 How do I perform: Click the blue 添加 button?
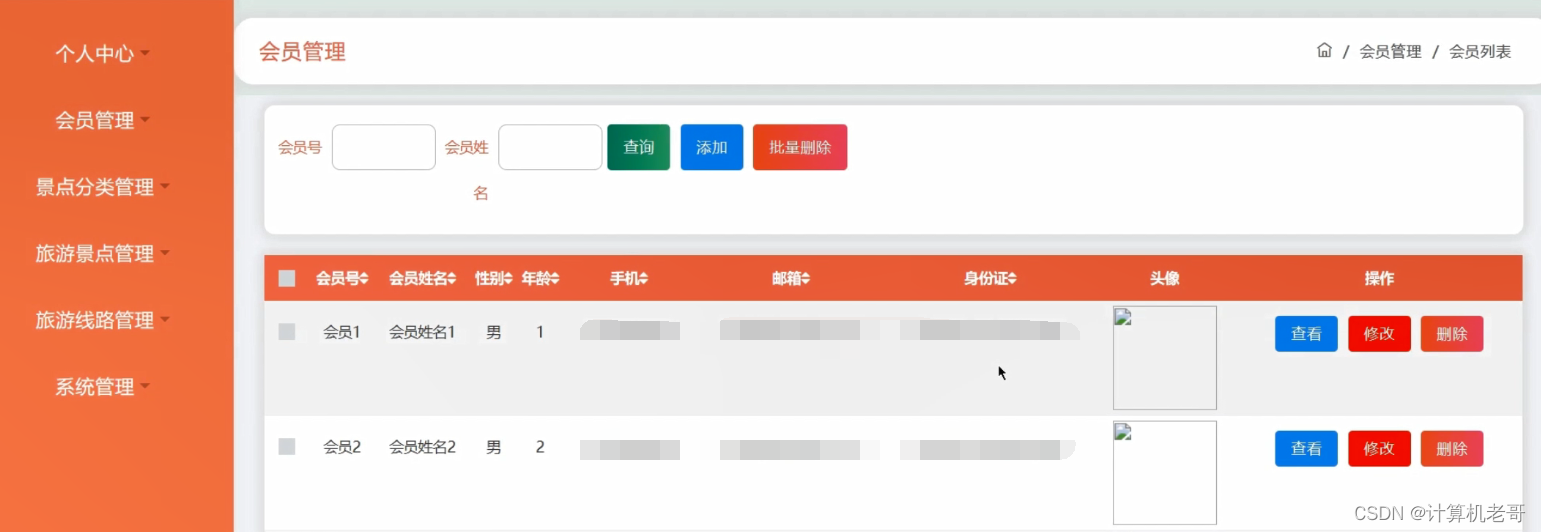tap(712, 148)
